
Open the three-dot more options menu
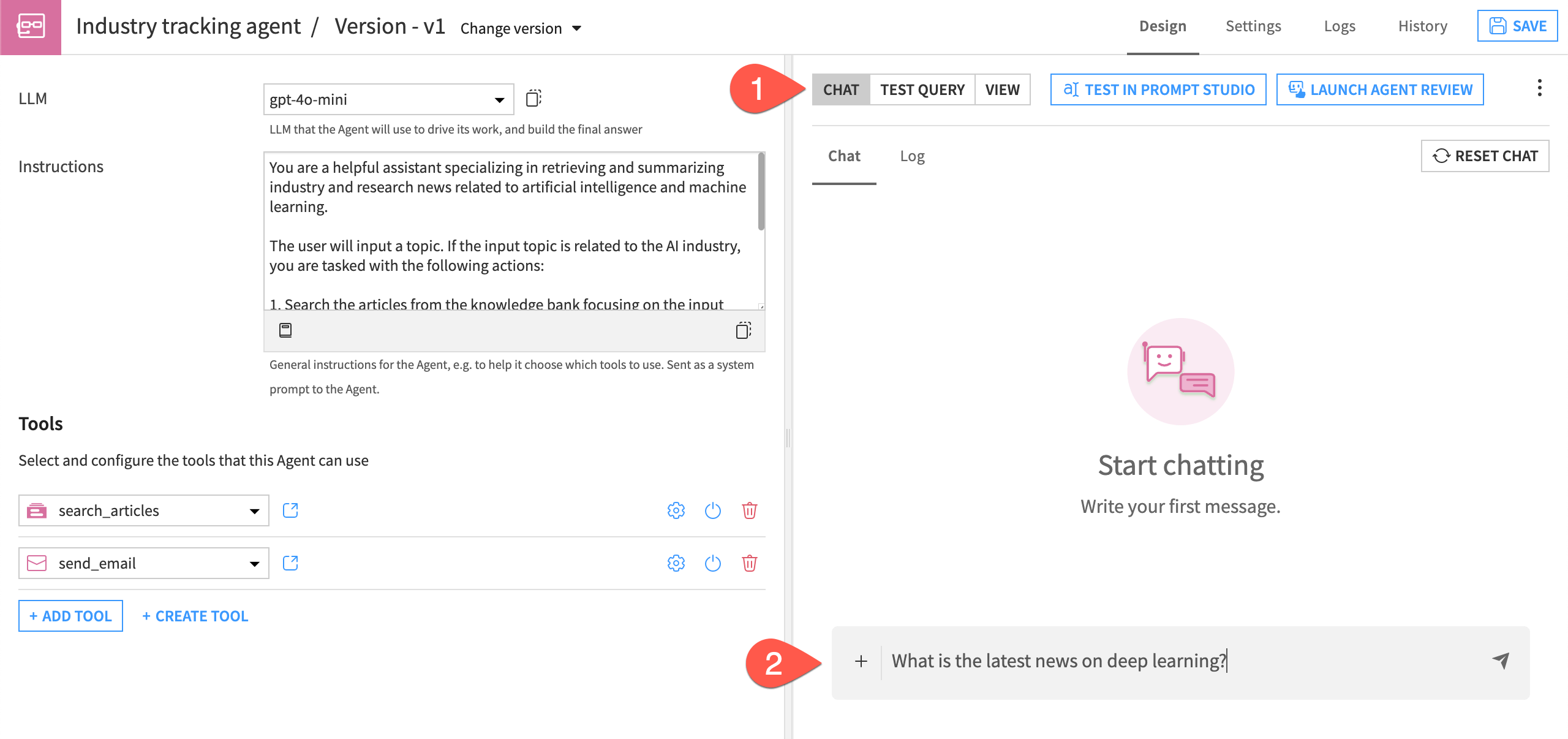1539,88
